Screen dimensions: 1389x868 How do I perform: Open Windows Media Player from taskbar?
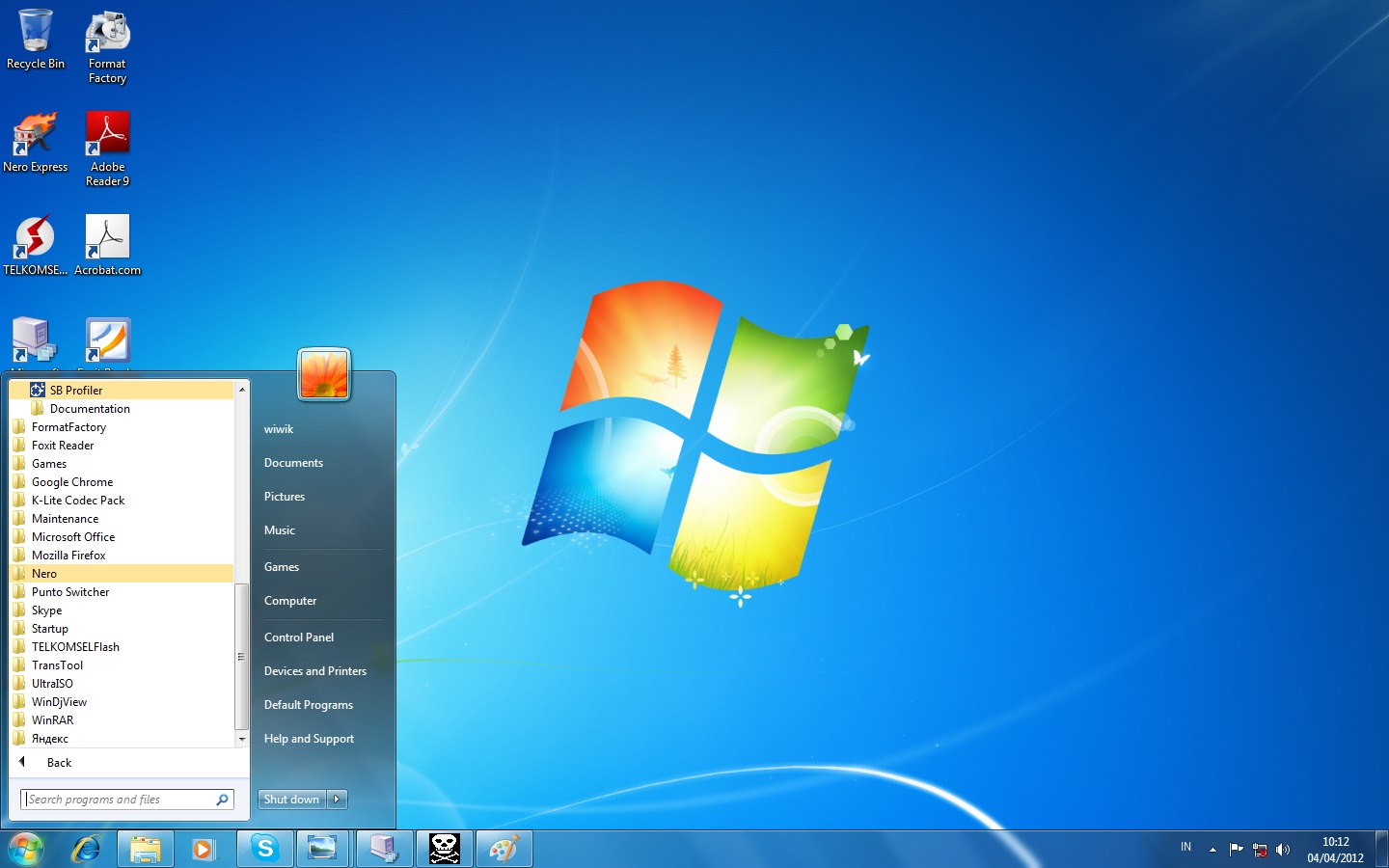[204, 849]
